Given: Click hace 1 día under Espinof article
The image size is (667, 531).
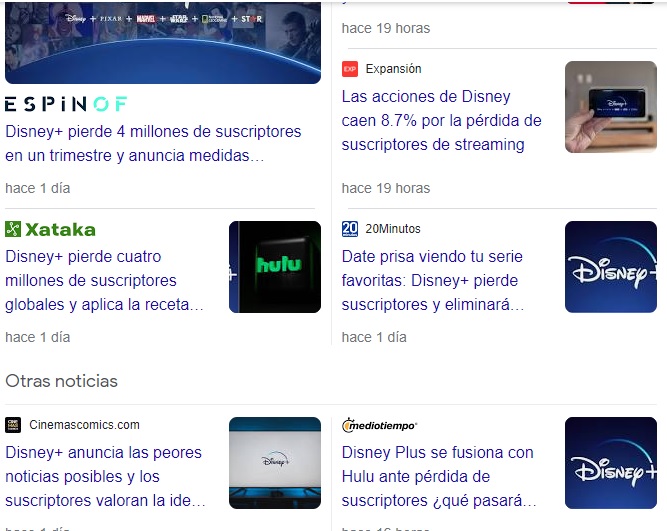Looking at the screenshot, I should click(37, 188).
